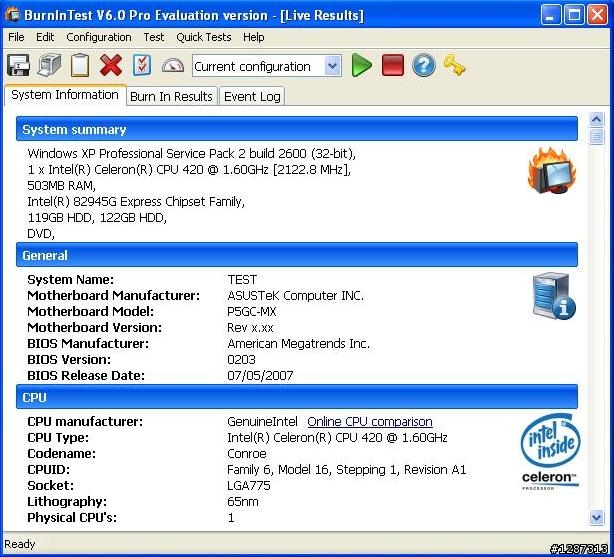Viewport: 614px width, 557px height.
Task: Click the 'DVD,' summary line
Action: click(41, 233)
